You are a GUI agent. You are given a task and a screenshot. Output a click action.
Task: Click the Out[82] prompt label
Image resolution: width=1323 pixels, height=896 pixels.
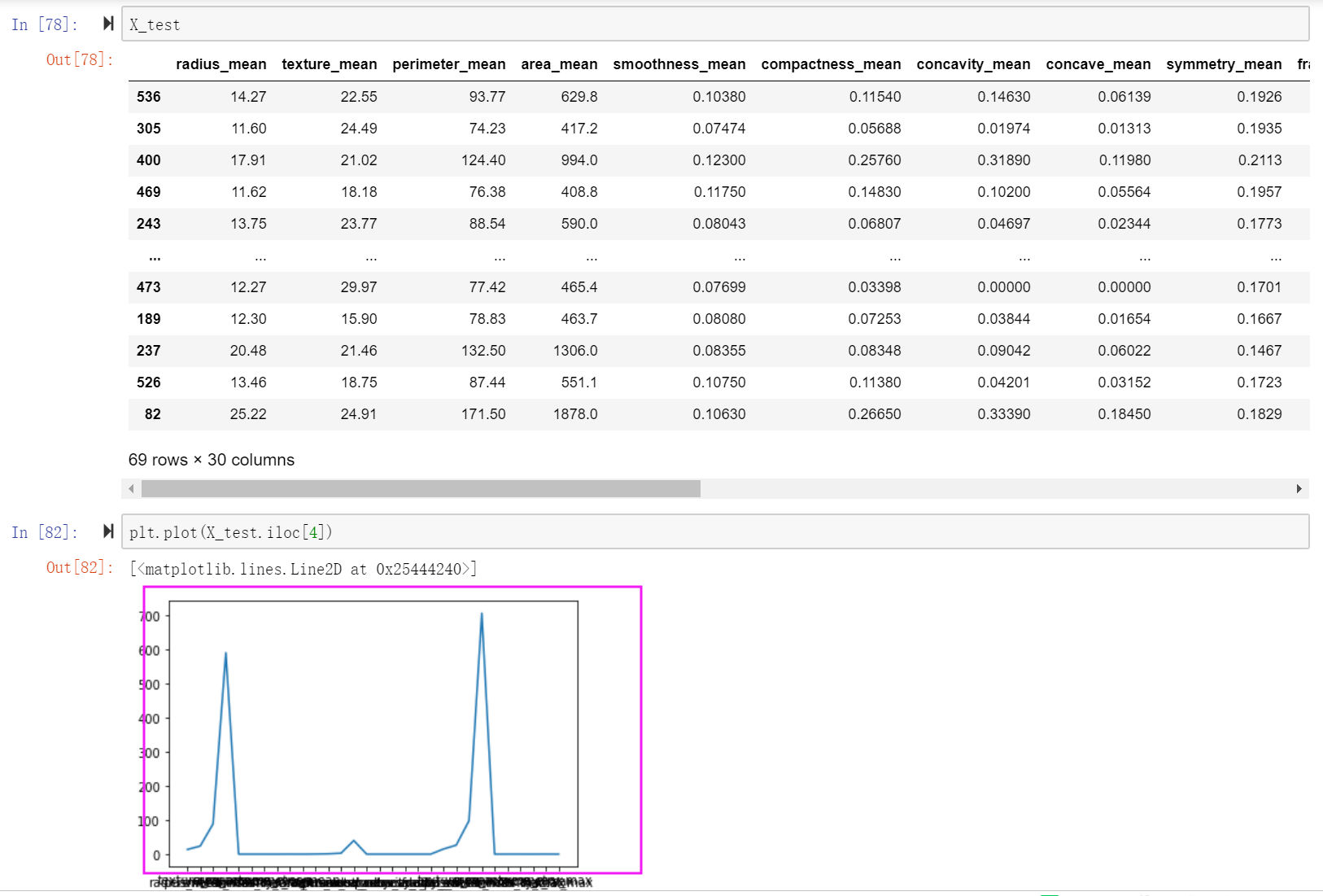[80, 567]
